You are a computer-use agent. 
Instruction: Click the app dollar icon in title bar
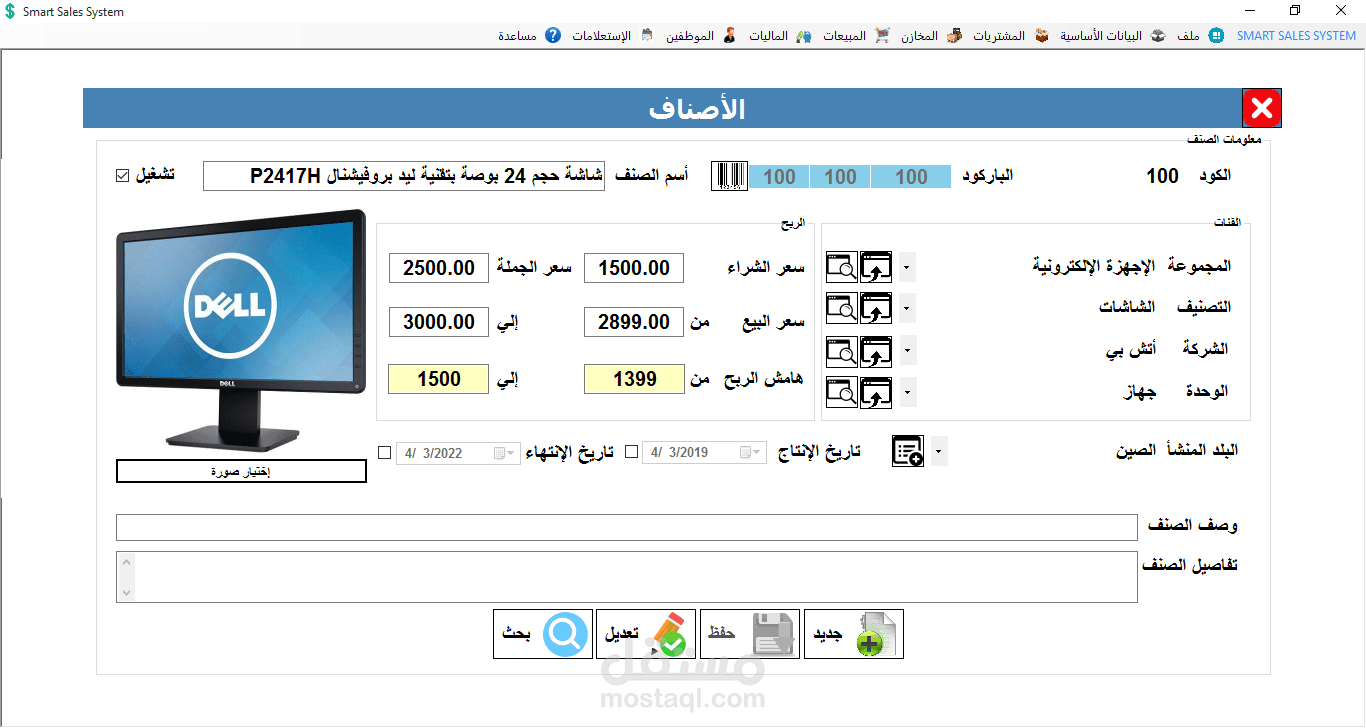10,11
